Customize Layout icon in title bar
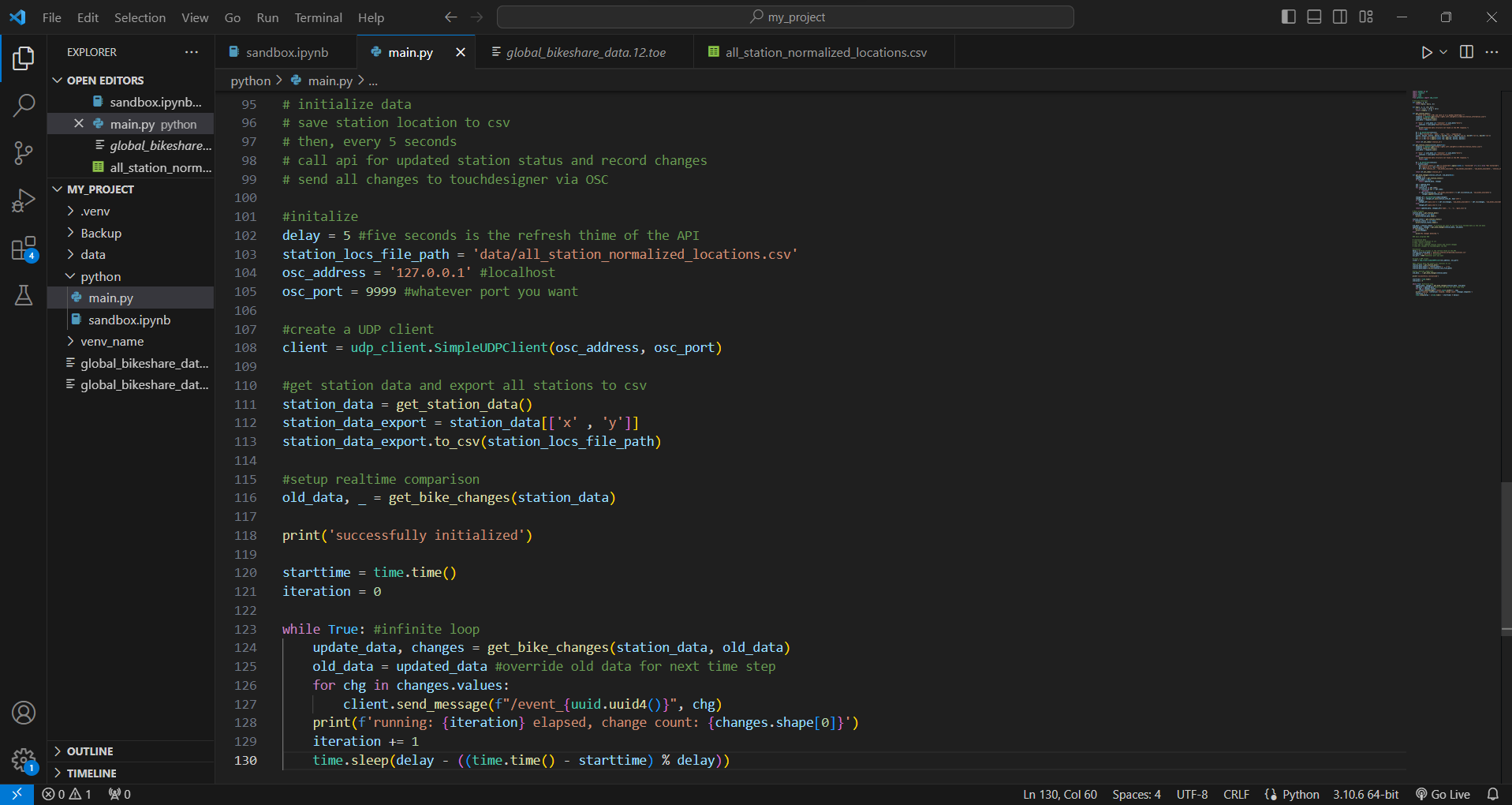Viewport: 1512px width, 805px height. pos(1366,17)
